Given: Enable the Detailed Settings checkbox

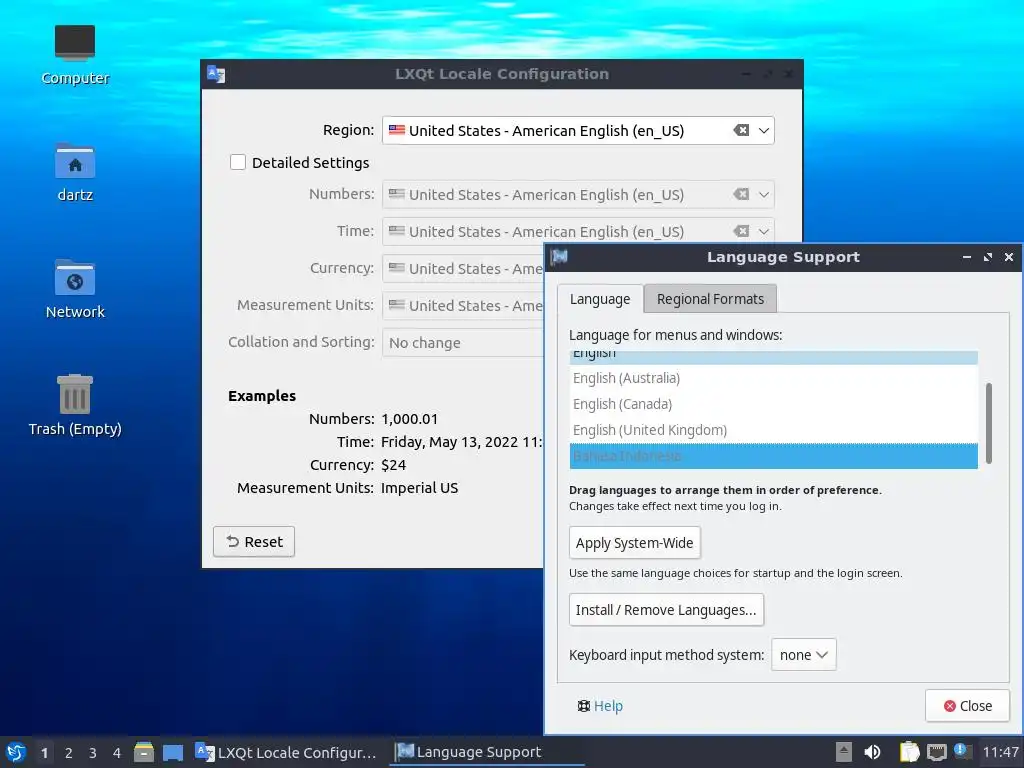Looking at the screenshot, I should click(238, 162).
